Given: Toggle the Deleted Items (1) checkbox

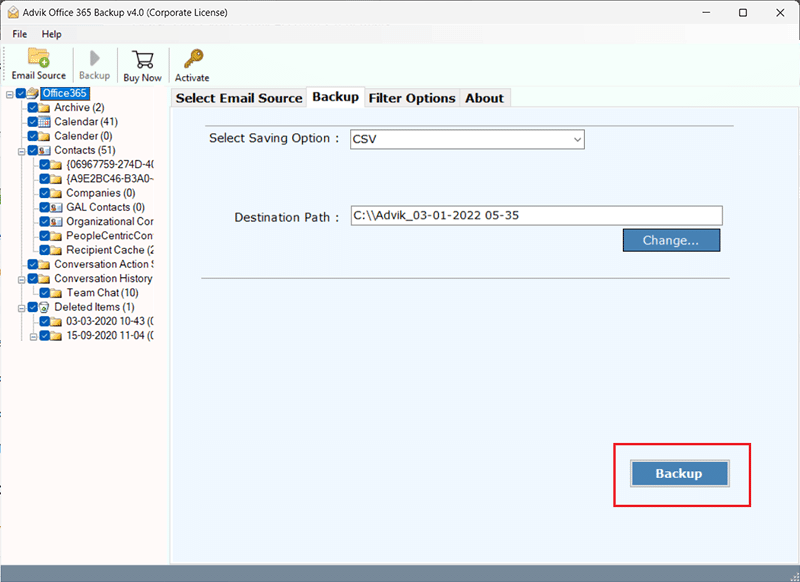Looking at the screenshot, I should coord(33,307).
